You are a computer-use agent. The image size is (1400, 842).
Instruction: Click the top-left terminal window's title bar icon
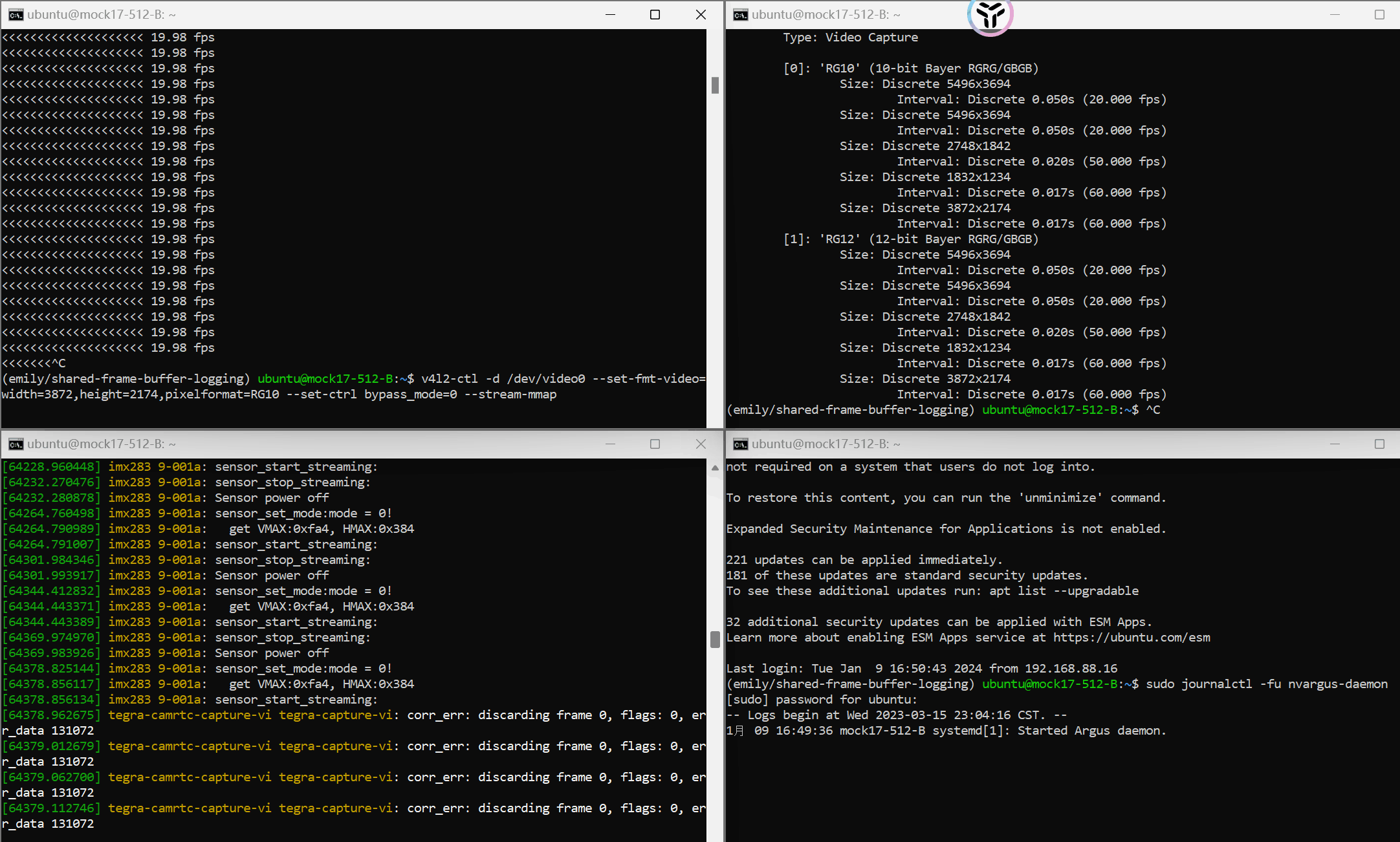tap(16, 15)
